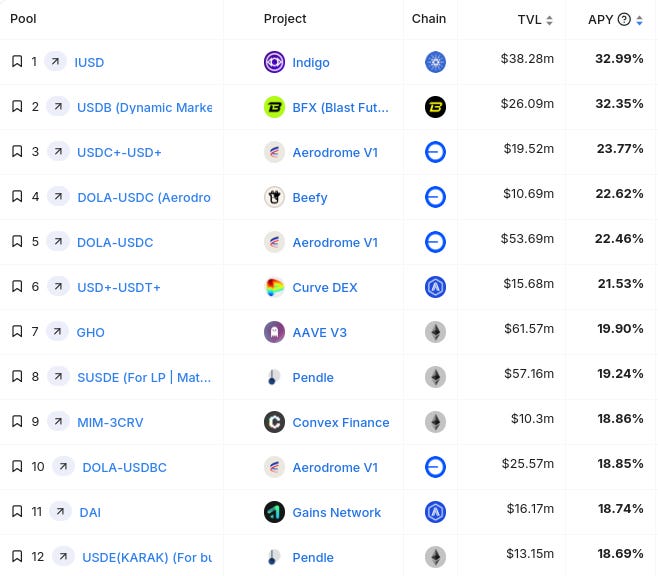658x576 pixels.
Task: Click the Gains Network logo
Action: pos(274,512)
